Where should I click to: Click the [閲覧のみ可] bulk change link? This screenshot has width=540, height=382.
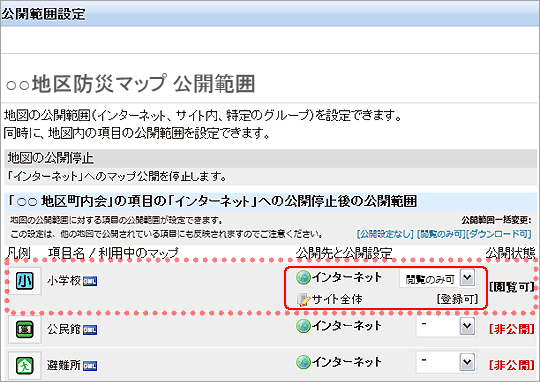coord(441,234)
